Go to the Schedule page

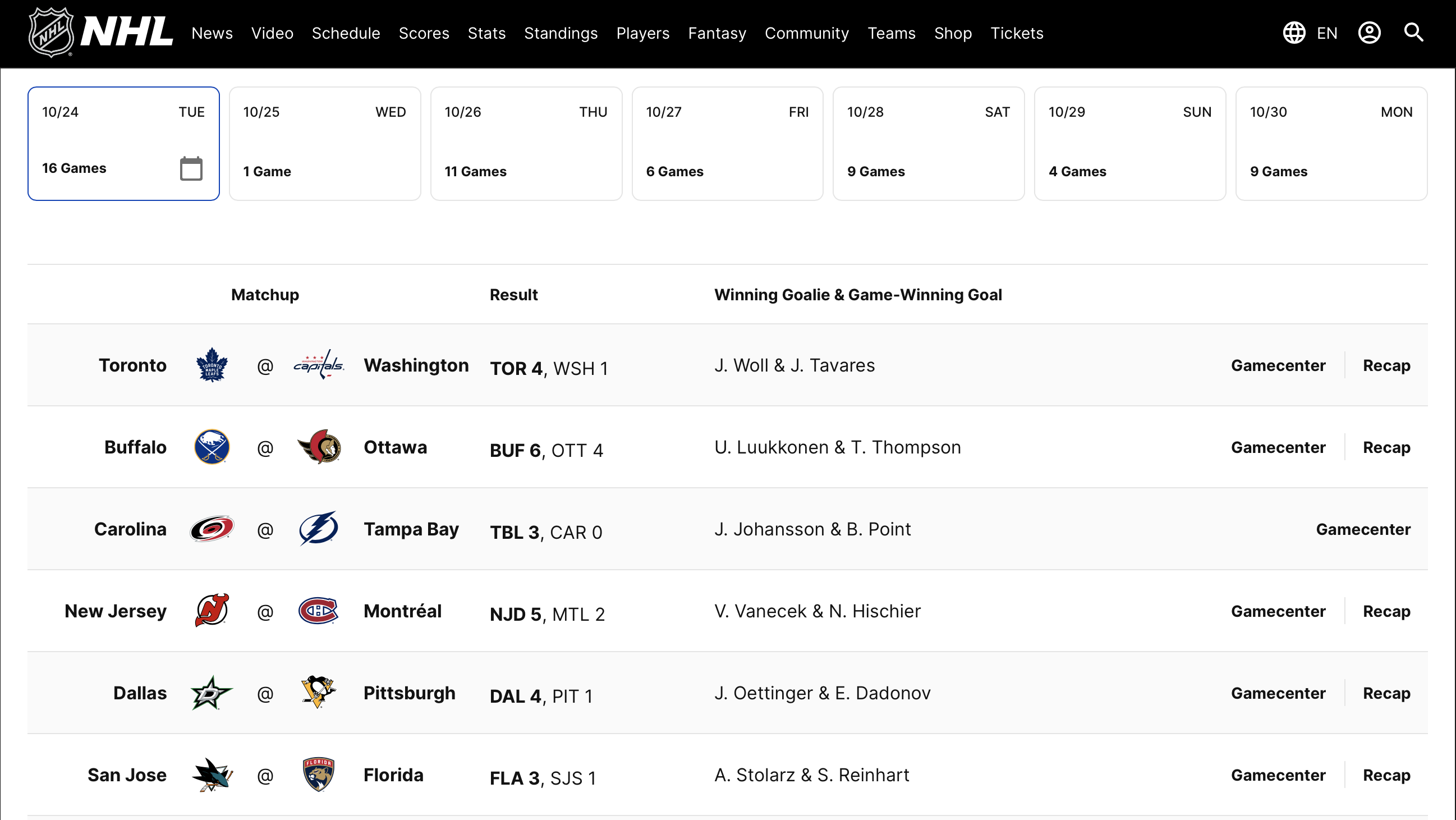click(346, 33)
